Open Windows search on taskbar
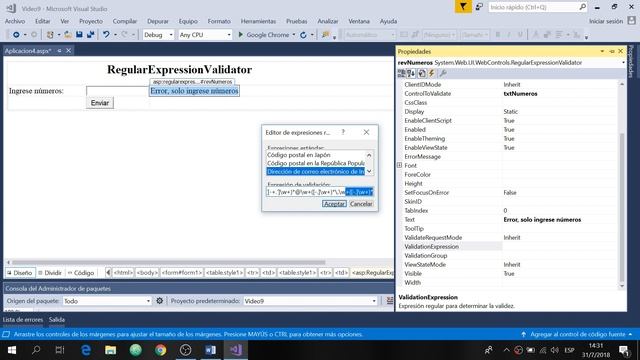Viewport: 640px width, 360px height. click(36, 350)
